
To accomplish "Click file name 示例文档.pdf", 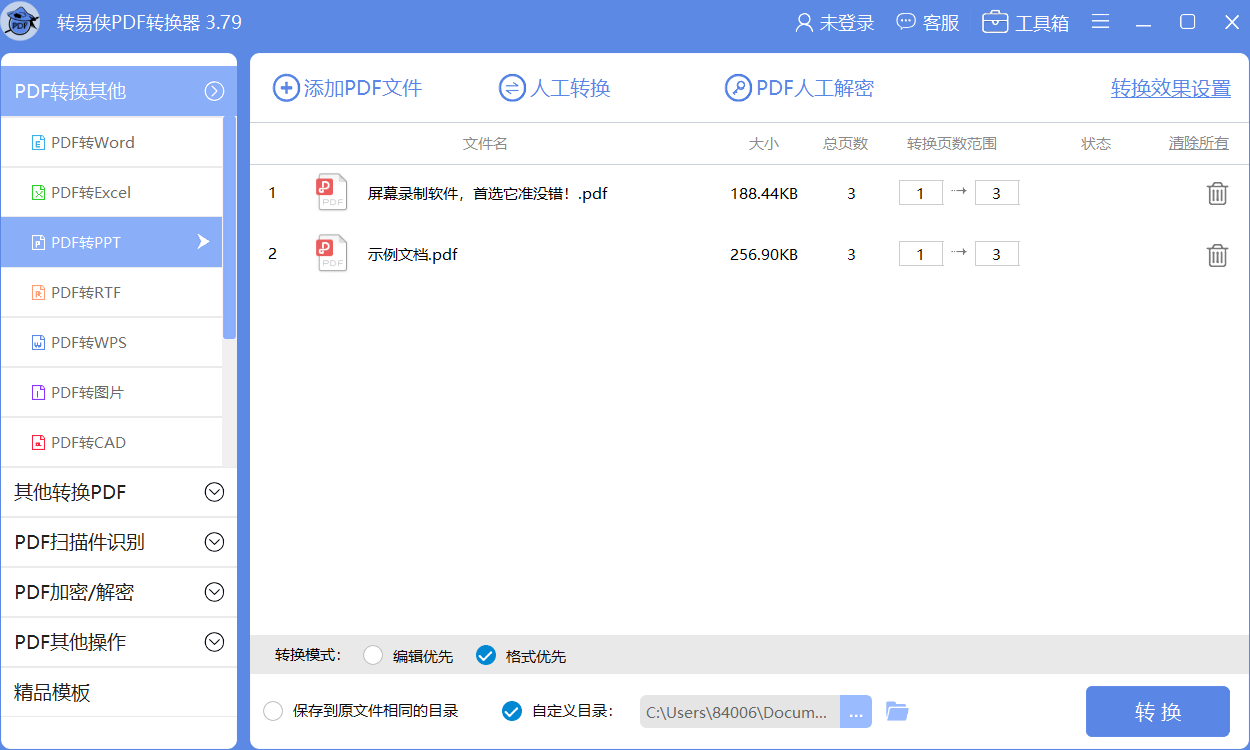I will (413, 255).
